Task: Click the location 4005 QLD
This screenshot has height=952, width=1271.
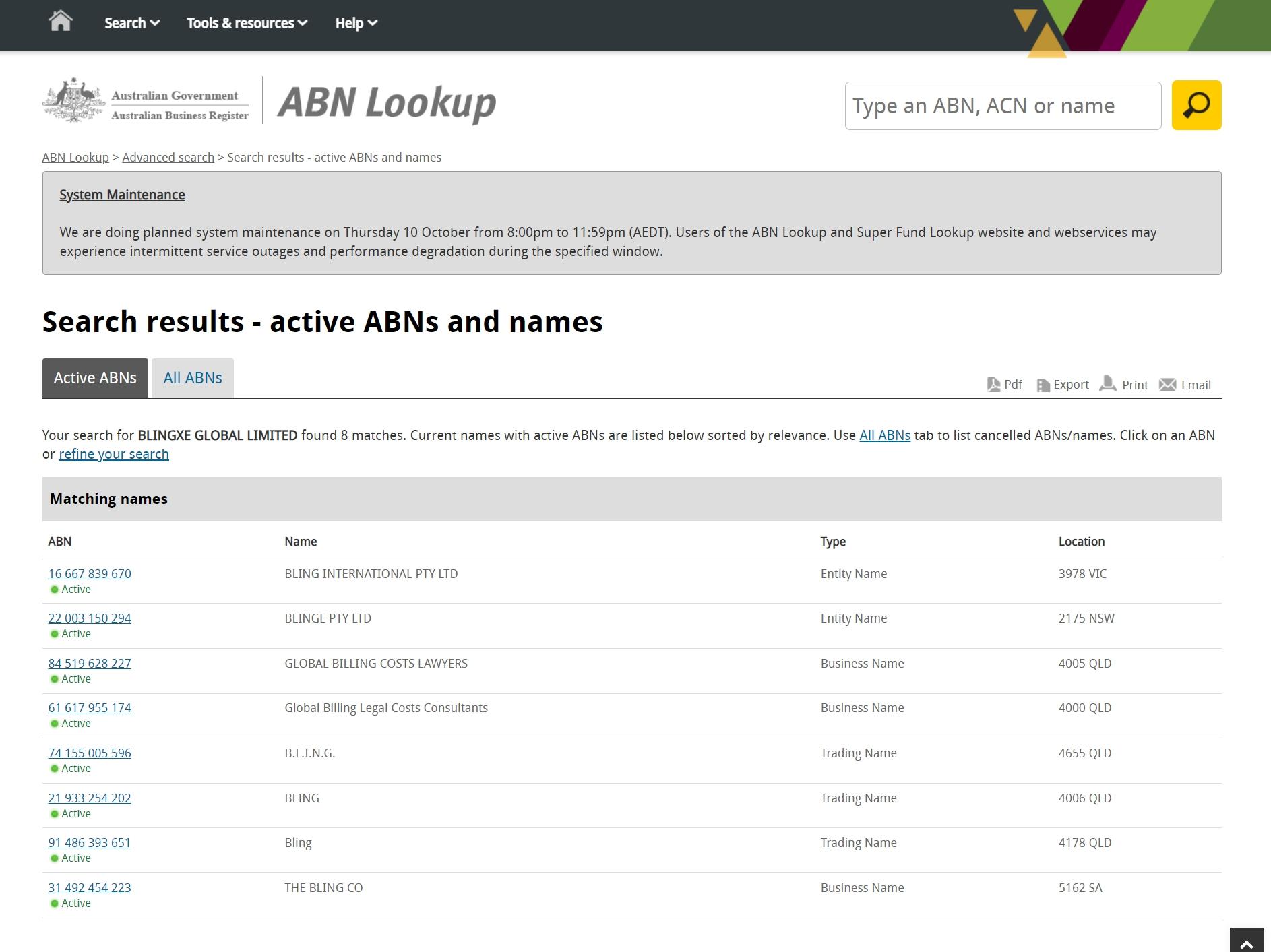Action: [x=1085, y=664]
